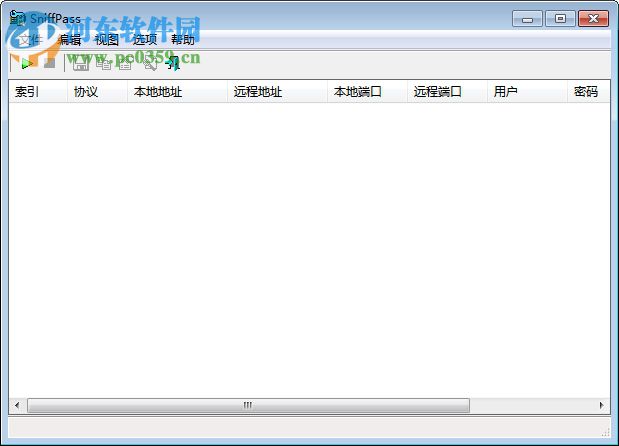Click the find icon in toolbar
The height and width of the screenshot is (446, 619).
click(150, 63)
